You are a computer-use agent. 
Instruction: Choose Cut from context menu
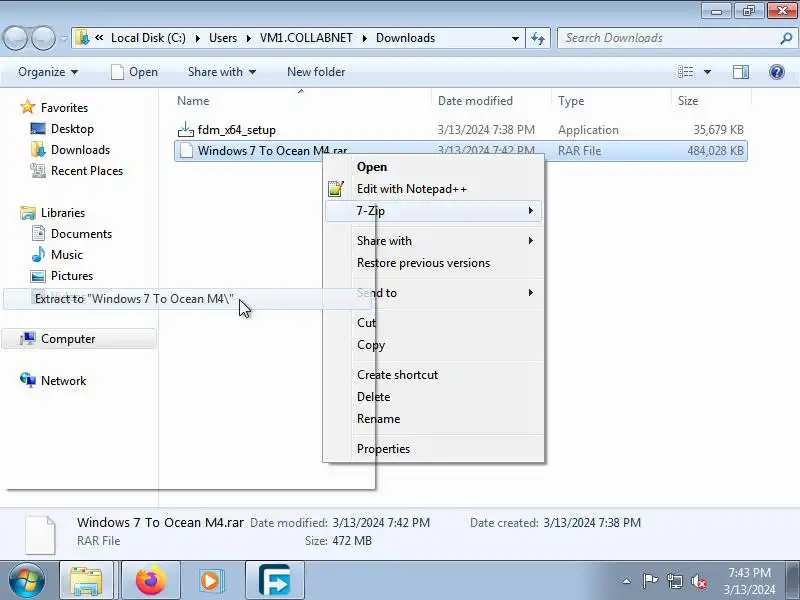coord(433,322)
